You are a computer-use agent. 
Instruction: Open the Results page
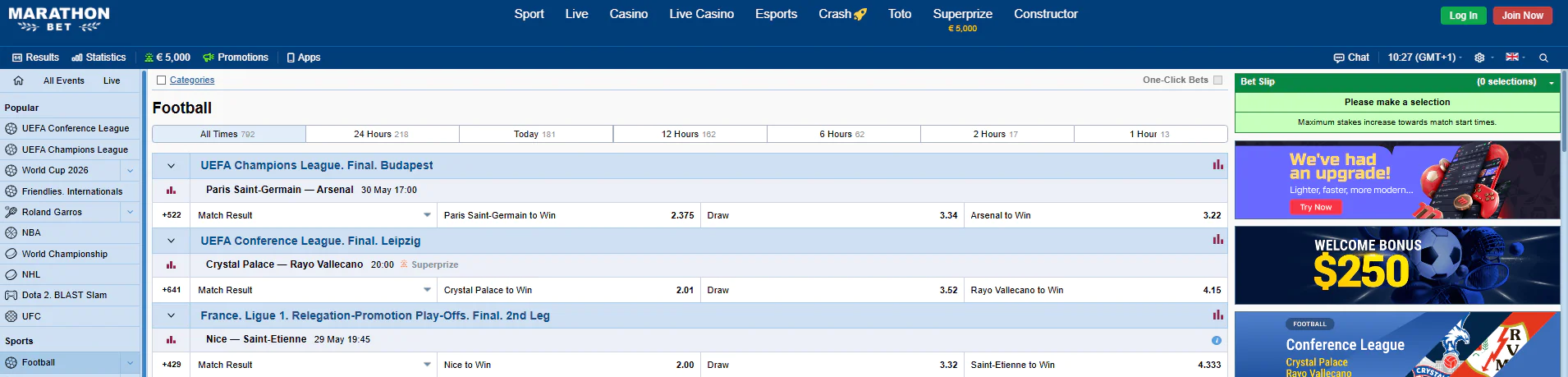coord(36,57)
